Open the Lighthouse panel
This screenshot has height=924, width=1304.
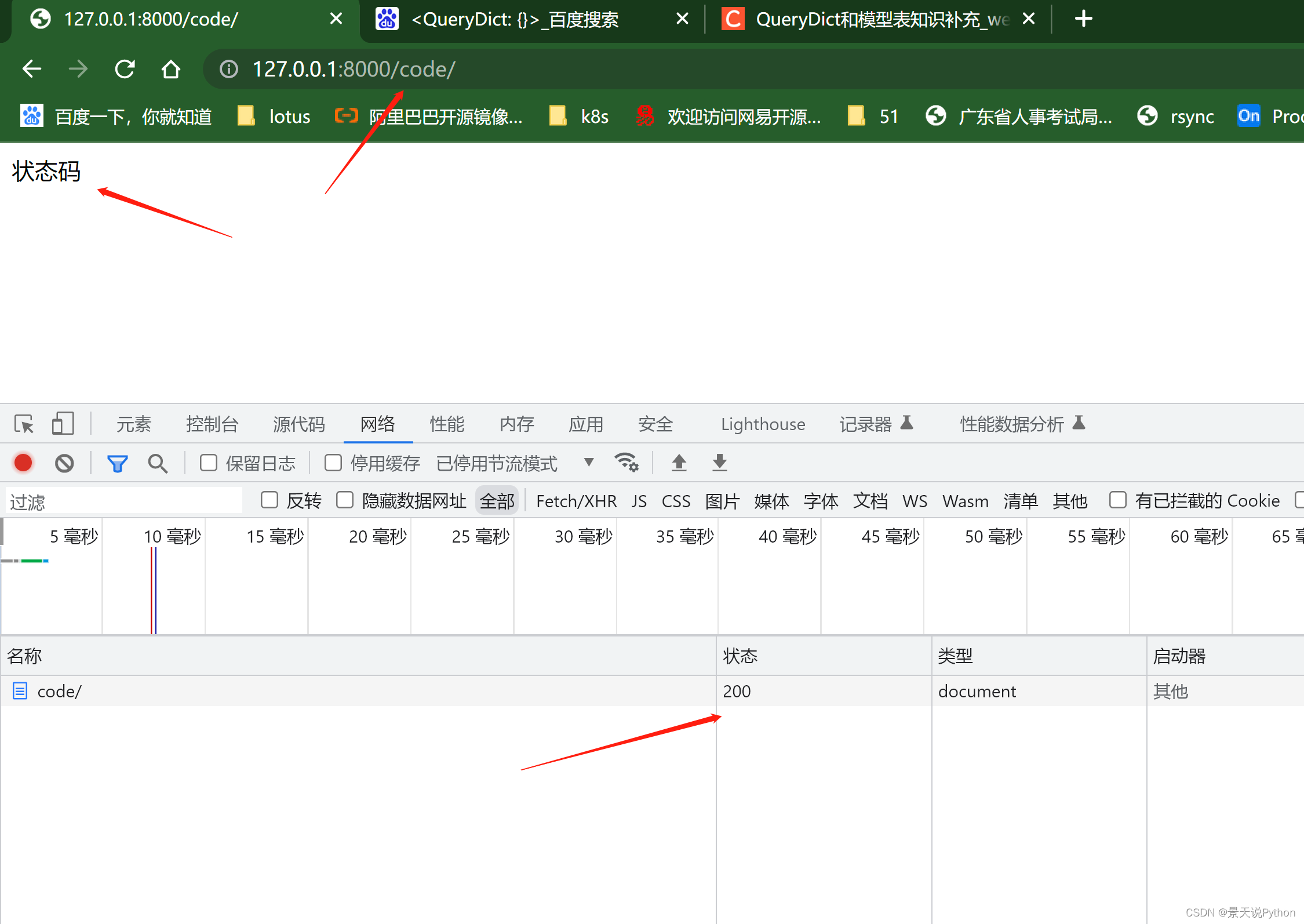pos(763,424)
